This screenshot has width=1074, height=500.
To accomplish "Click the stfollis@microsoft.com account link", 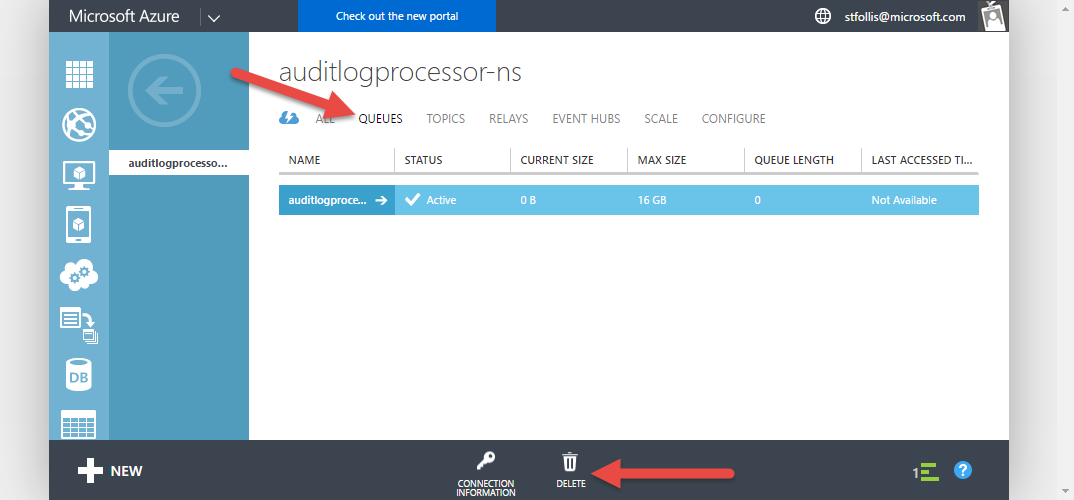I will pos(905,17).
